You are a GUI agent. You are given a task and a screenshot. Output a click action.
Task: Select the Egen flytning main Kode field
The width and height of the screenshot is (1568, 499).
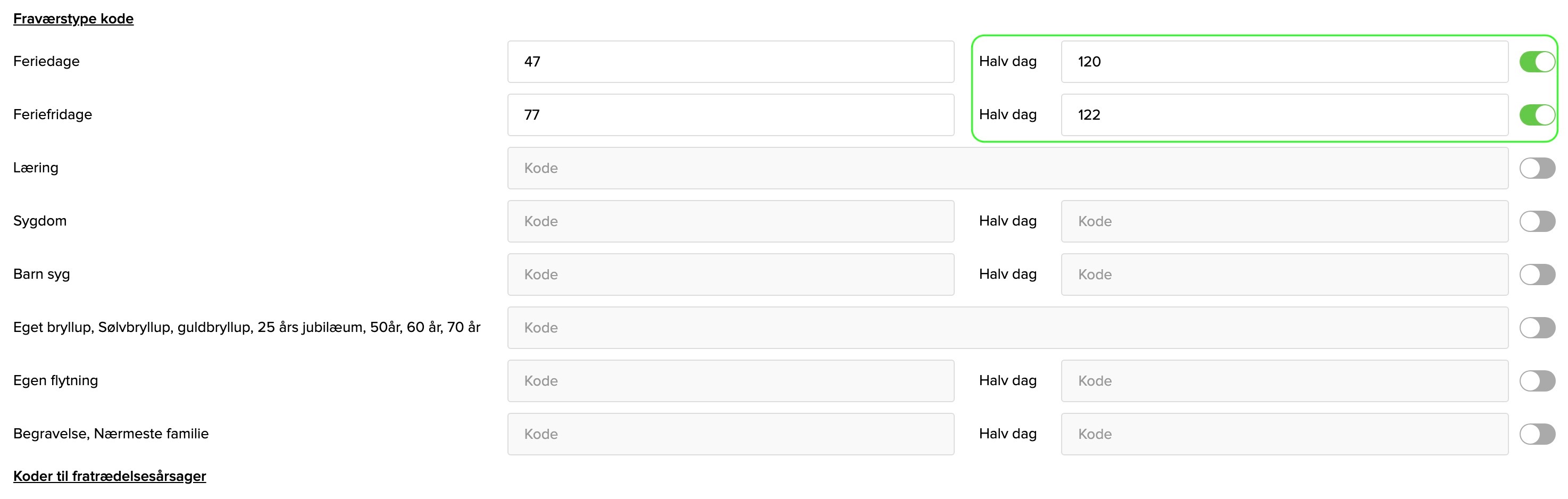click(x=730, y=381)
